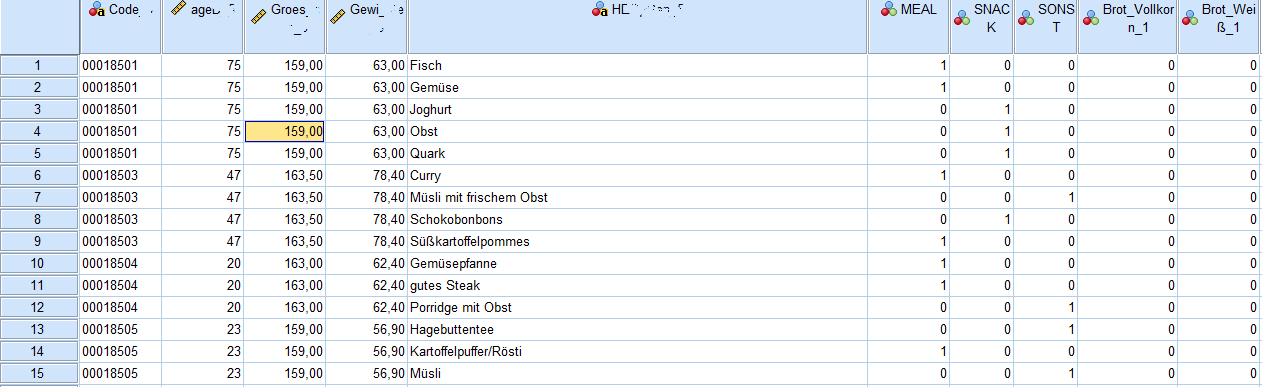The width and height of the screenshot is (1262, 387).
Task: Click the weight value 56,90 in row 13
Action: tap(366, 330)
